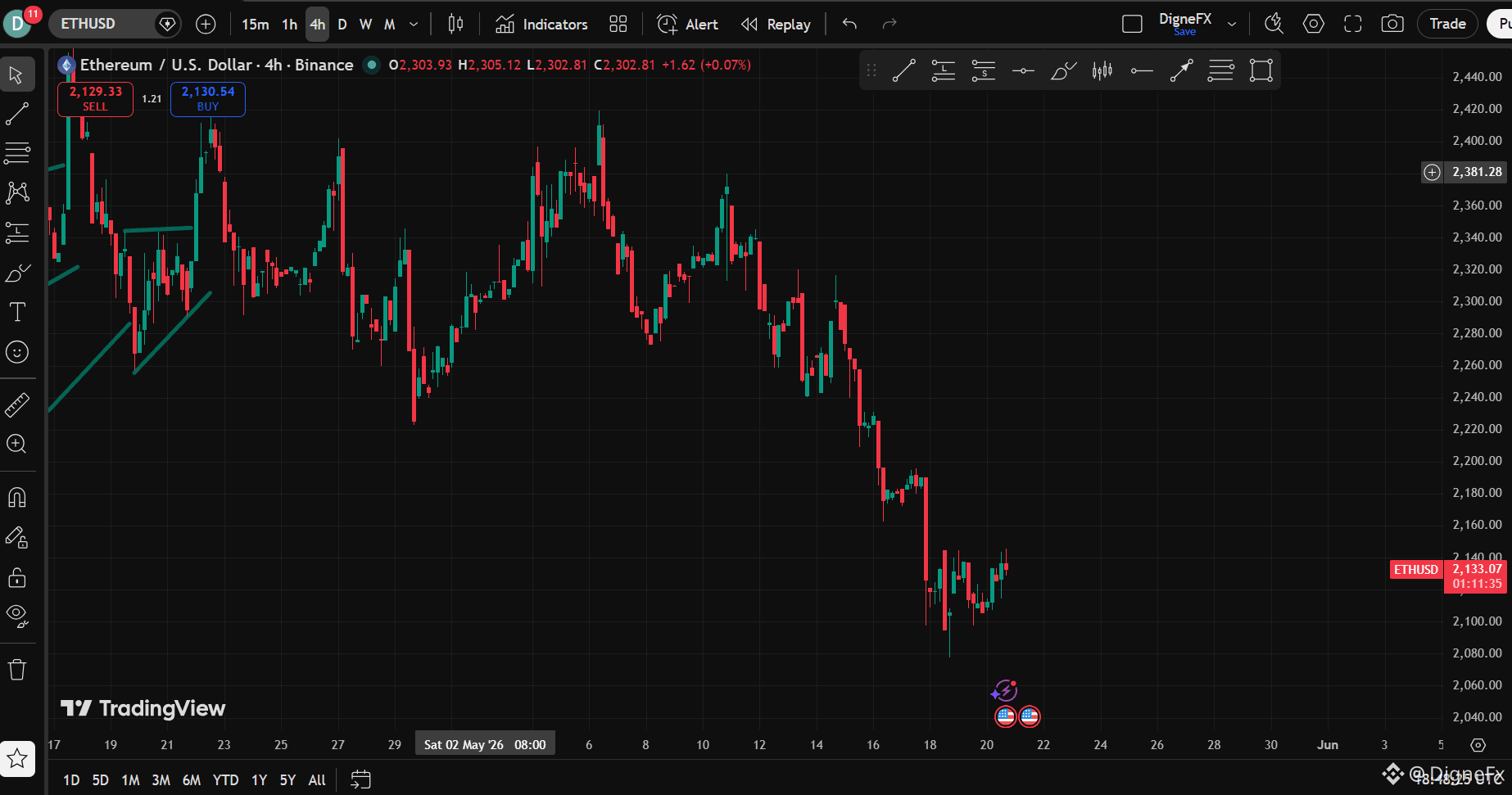Viewport: 1512px width, 795px height.
Task: Add symbol with plus circle button
Action: click(x=206, y=25)
